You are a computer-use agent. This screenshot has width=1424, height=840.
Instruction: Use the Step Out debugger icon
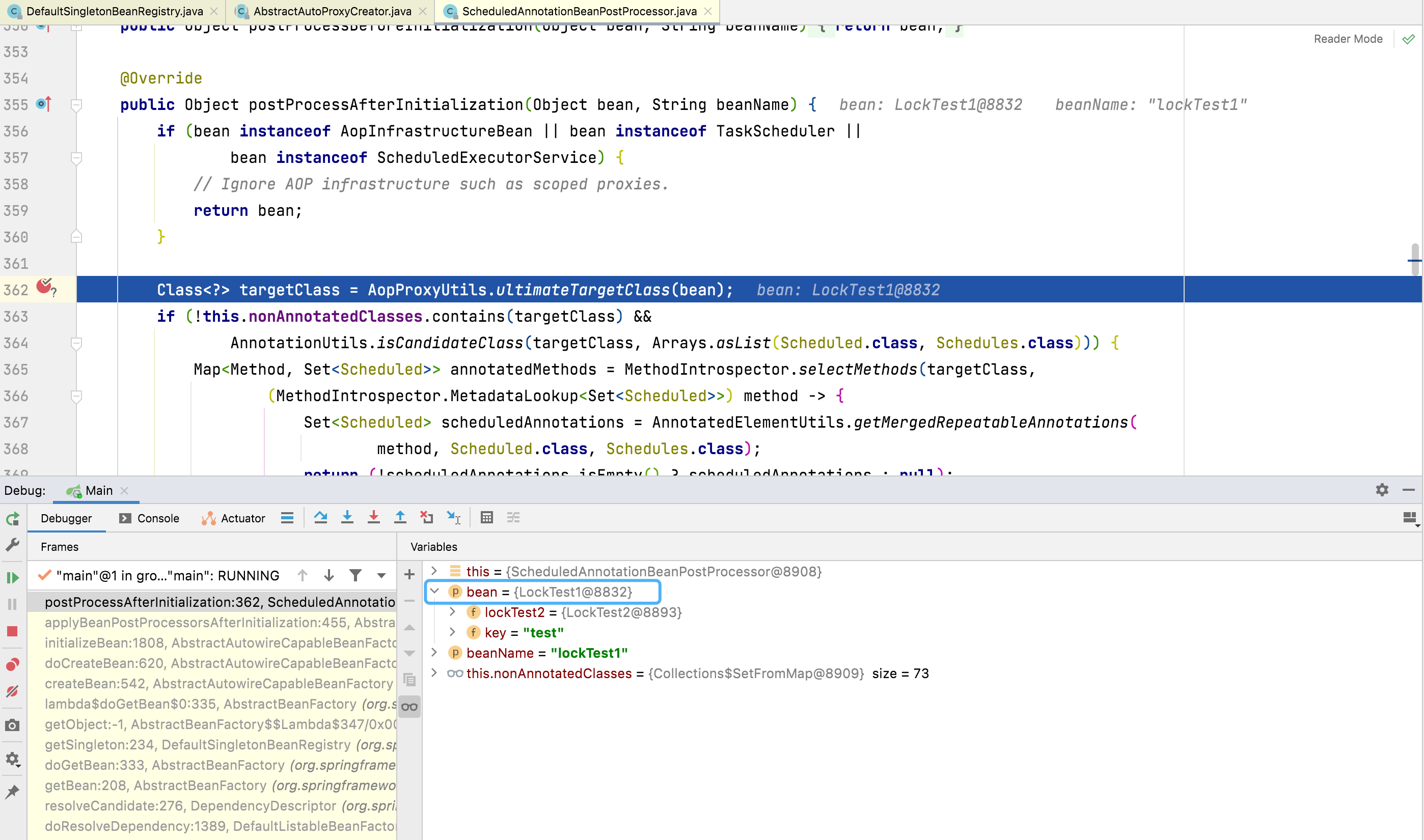pyautogui.click(x=400, y=517)
